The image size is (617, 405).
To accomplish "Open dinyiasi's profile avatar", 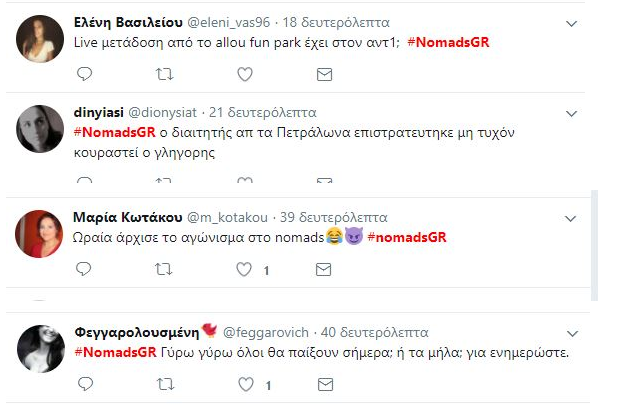I will point(42,128).
